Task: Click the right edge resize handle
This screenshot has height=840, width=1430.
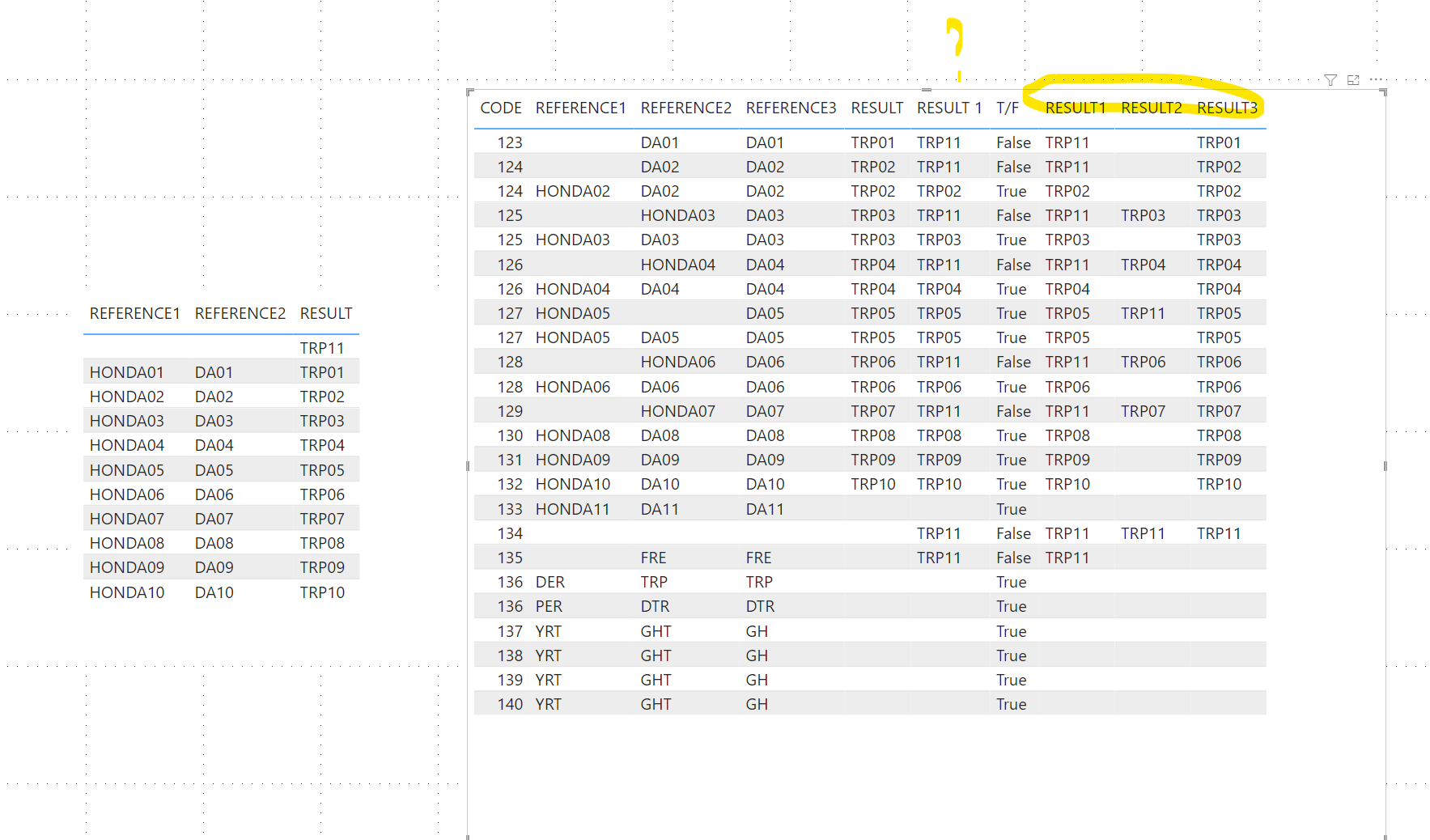Action: click(1385, 466)
